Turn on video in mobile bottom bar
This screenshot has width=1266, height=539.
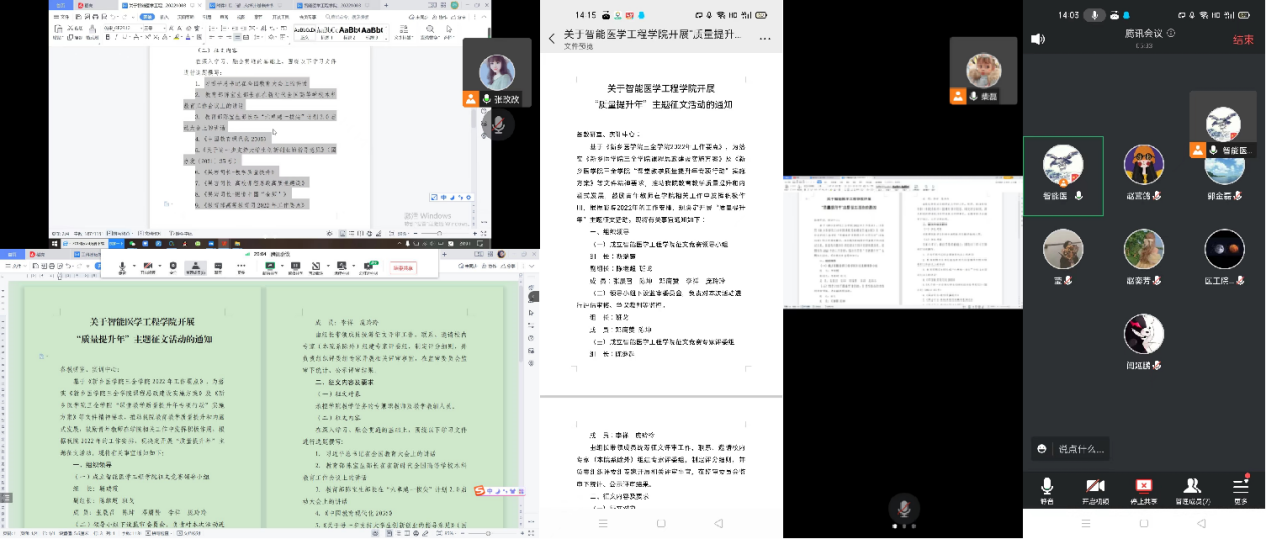(x=1094, y=488)
